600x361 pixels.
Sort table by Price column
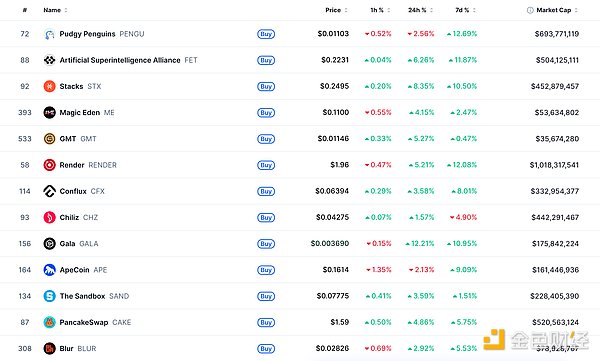pyautogui.click(x=336, y=10)
